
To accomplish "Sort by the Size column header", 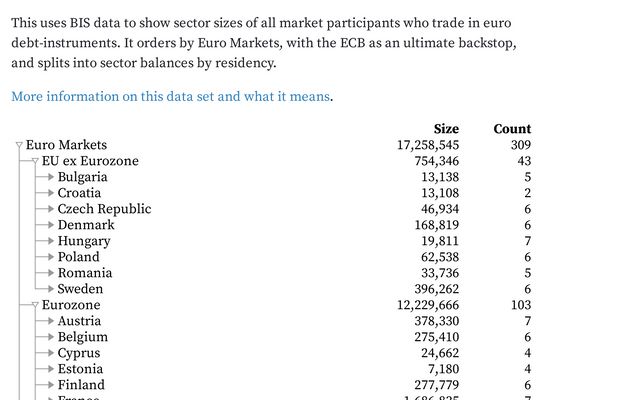I will click(446, 129).
